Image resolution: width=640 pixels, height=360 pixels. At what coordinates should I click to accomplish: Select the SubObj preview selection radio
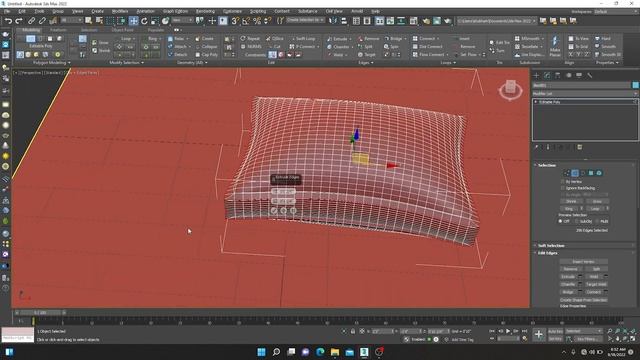coord(577,221)
